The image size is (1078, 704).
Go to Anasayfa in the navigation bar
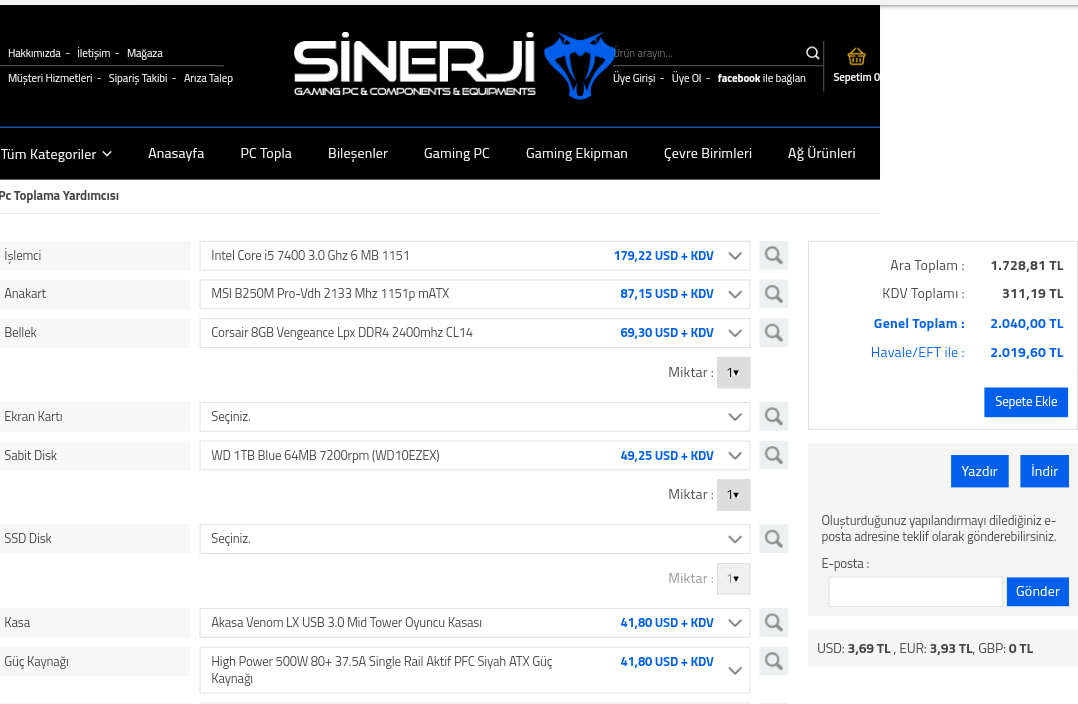click(176, 153)
